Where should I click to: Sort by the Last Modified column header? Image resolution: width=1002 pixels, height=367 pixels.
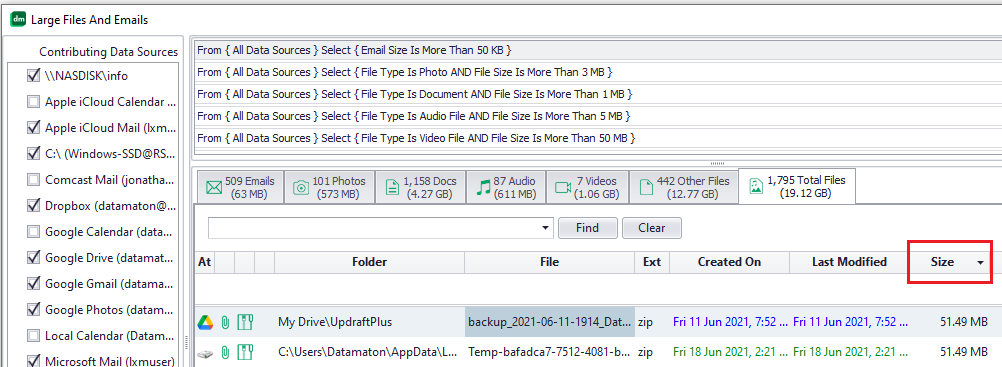849,262
